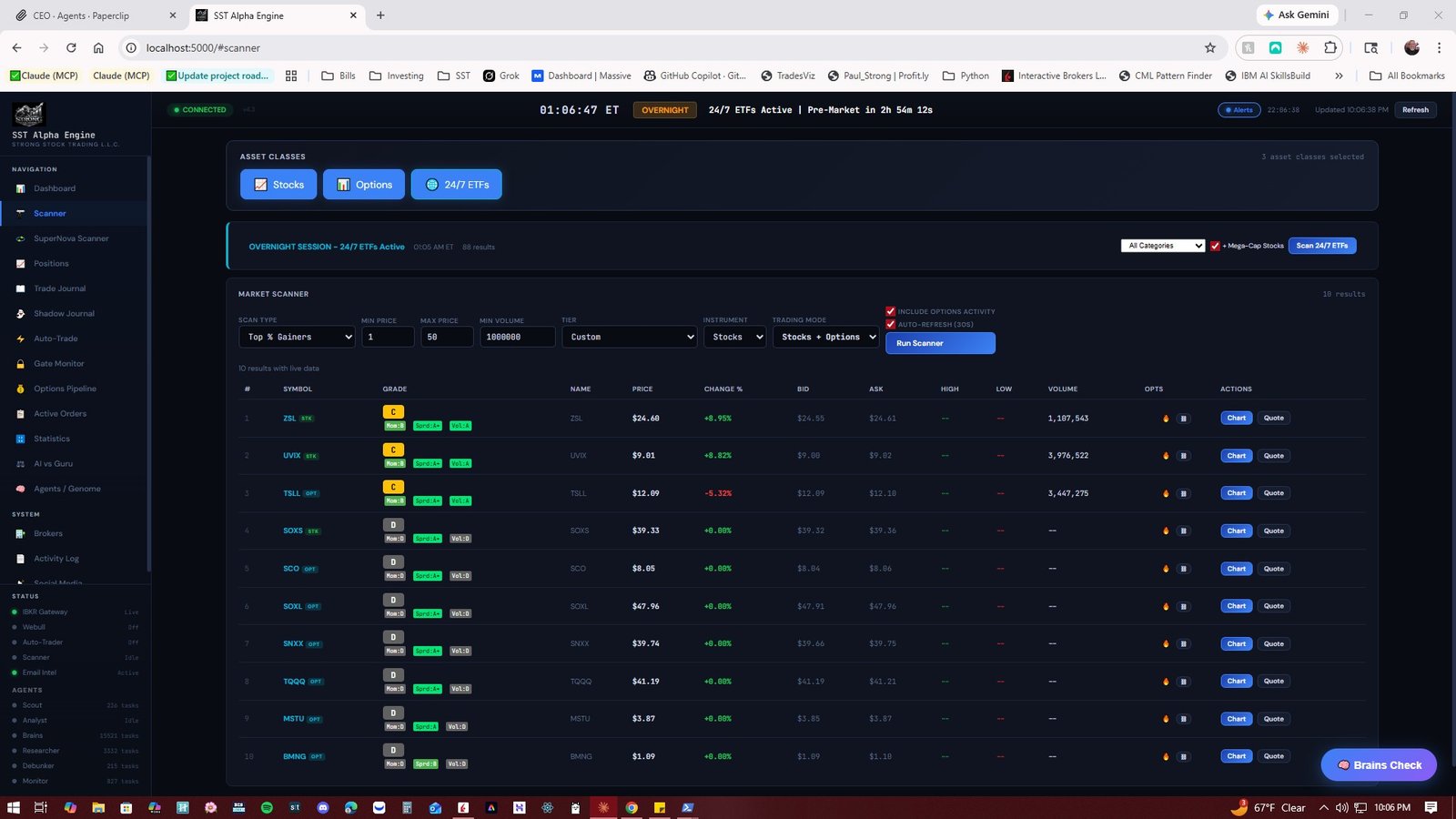1456x819 pixels.
Task: Expand the bookmarks overflow chevron
Action: (x=1339, y=76)
